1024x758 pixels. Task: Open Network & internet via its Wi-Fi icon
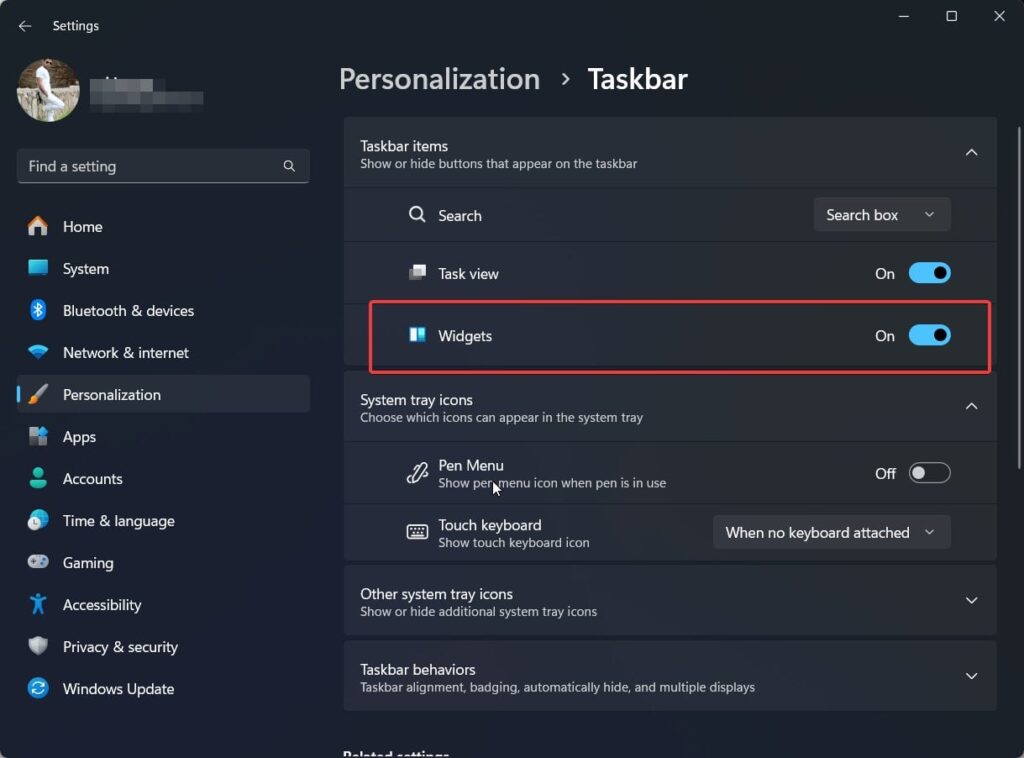click(x=38, y=352)
